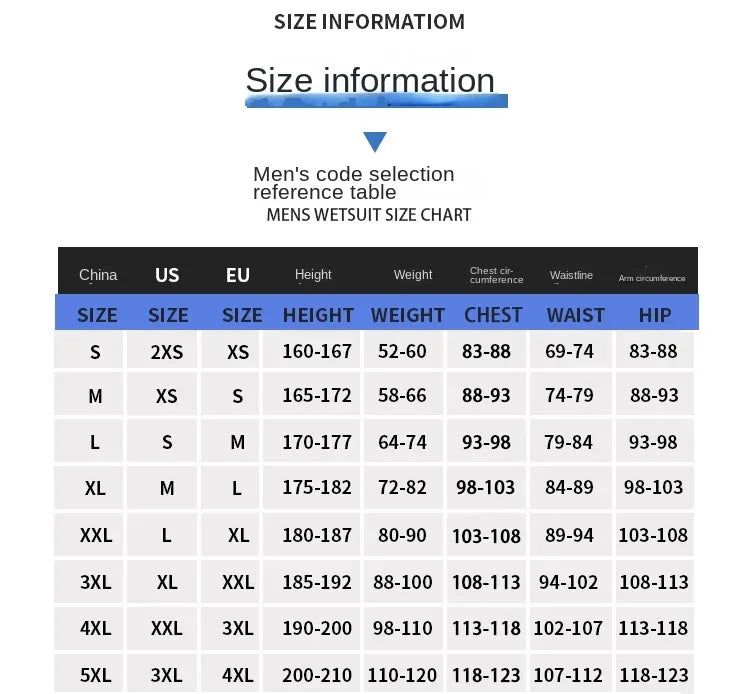Select the 58-66 weight cell
This screenshot has height=694, width=750.
(403, 394)
